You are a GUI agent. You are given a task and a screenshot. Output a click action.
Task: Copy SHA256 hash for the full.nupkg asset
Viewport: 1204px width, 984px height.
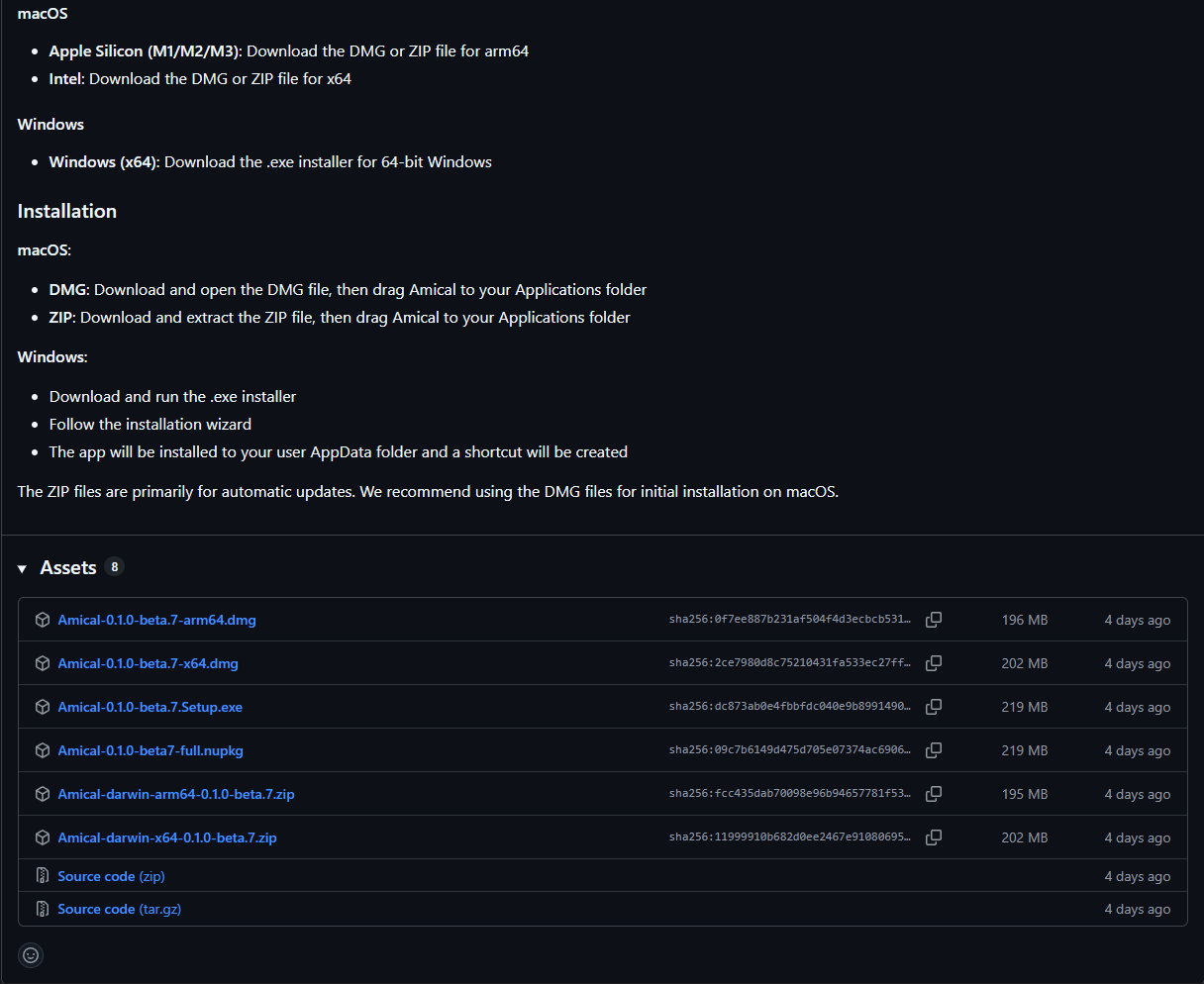[933, 750]
